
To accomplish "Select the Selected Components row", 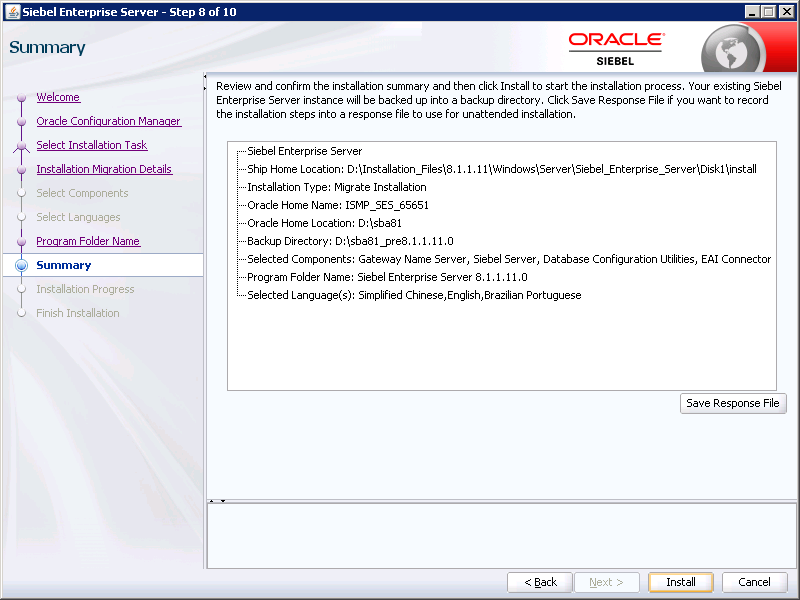I will 509,259.
